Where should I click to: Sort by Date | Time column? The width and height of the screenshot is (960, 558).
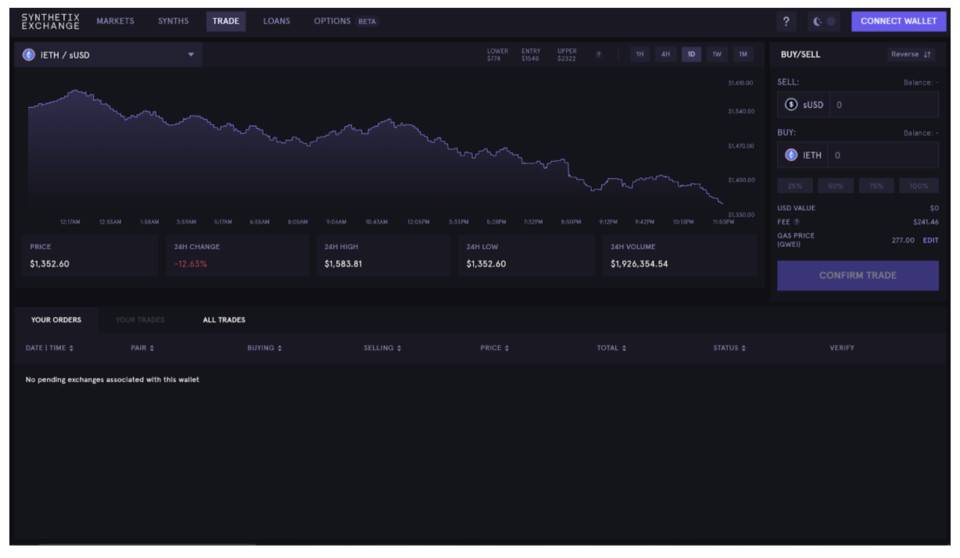50,349
